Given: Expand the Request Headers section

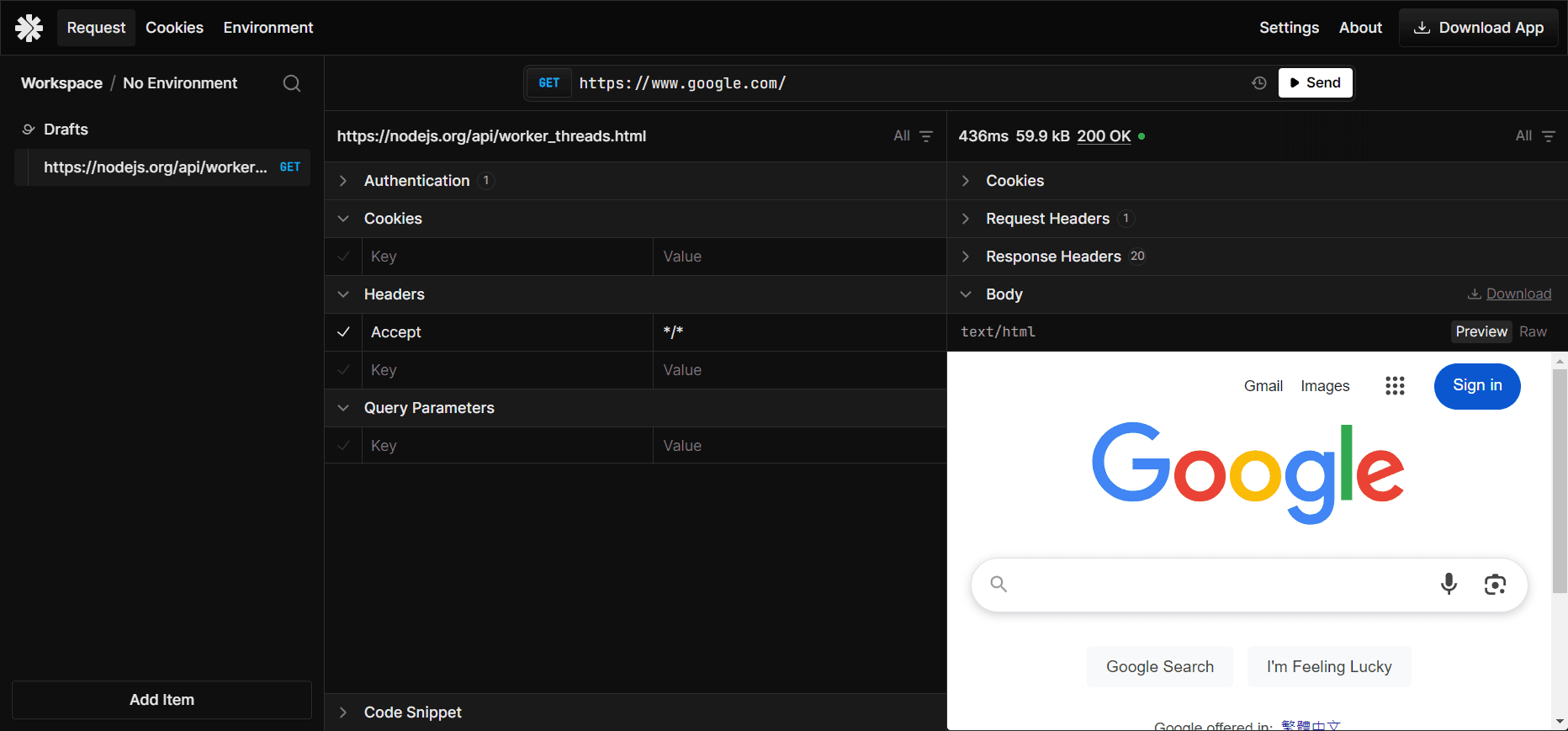Looking at the screenshot, I should coord(1258,219).
